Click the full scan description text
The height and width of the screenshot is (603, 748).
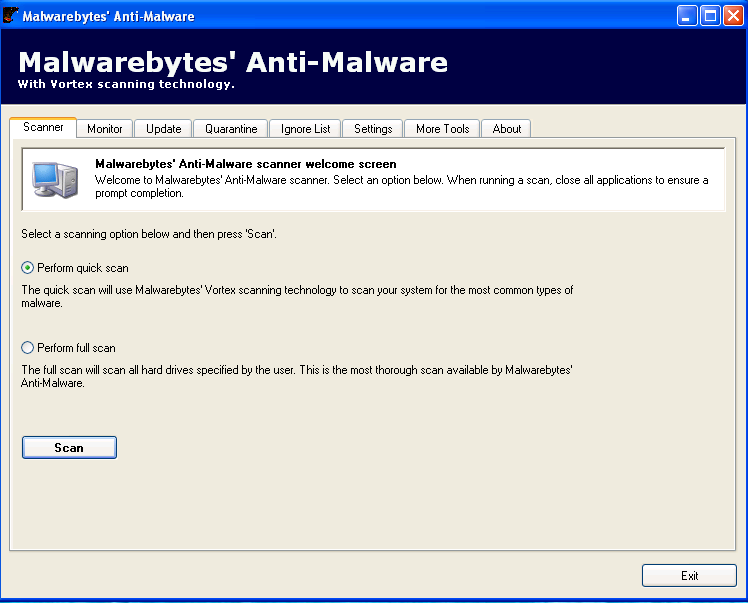pos(297,376)
